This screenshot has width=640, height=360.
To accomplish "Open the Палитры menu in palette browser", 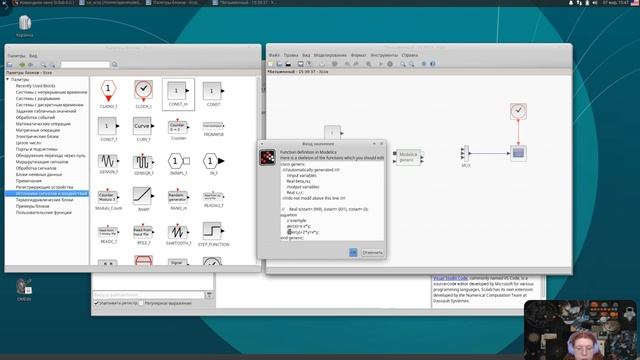I will (16, 56).
